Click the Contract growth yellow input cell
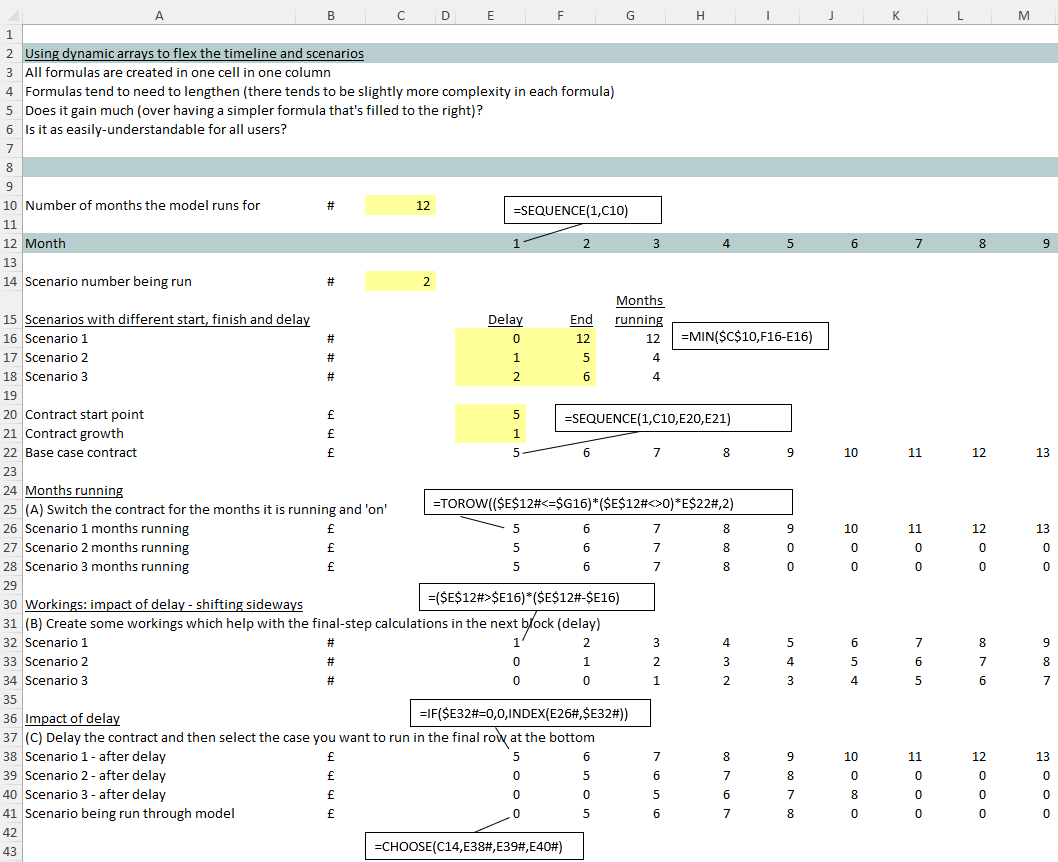 pos(490,433)
